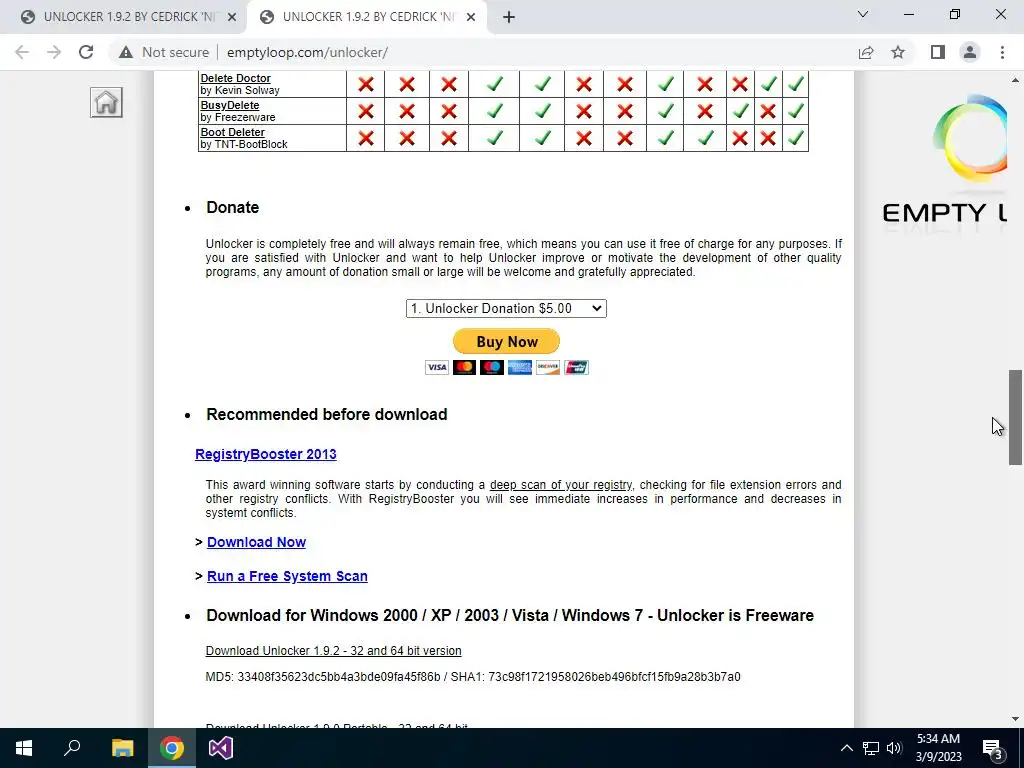Select the second Unlocker tab
Image resolution: width=1024 pixels, height=768 pixels.
point(368,17)
